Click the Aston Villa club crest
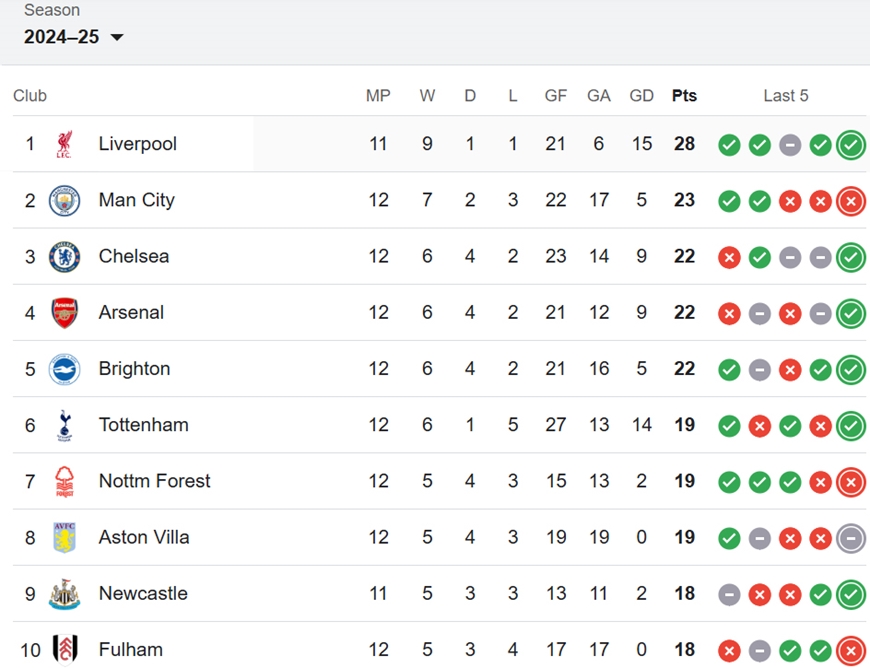The width and height of the screenshot is (870, 668). click(64, 538)
